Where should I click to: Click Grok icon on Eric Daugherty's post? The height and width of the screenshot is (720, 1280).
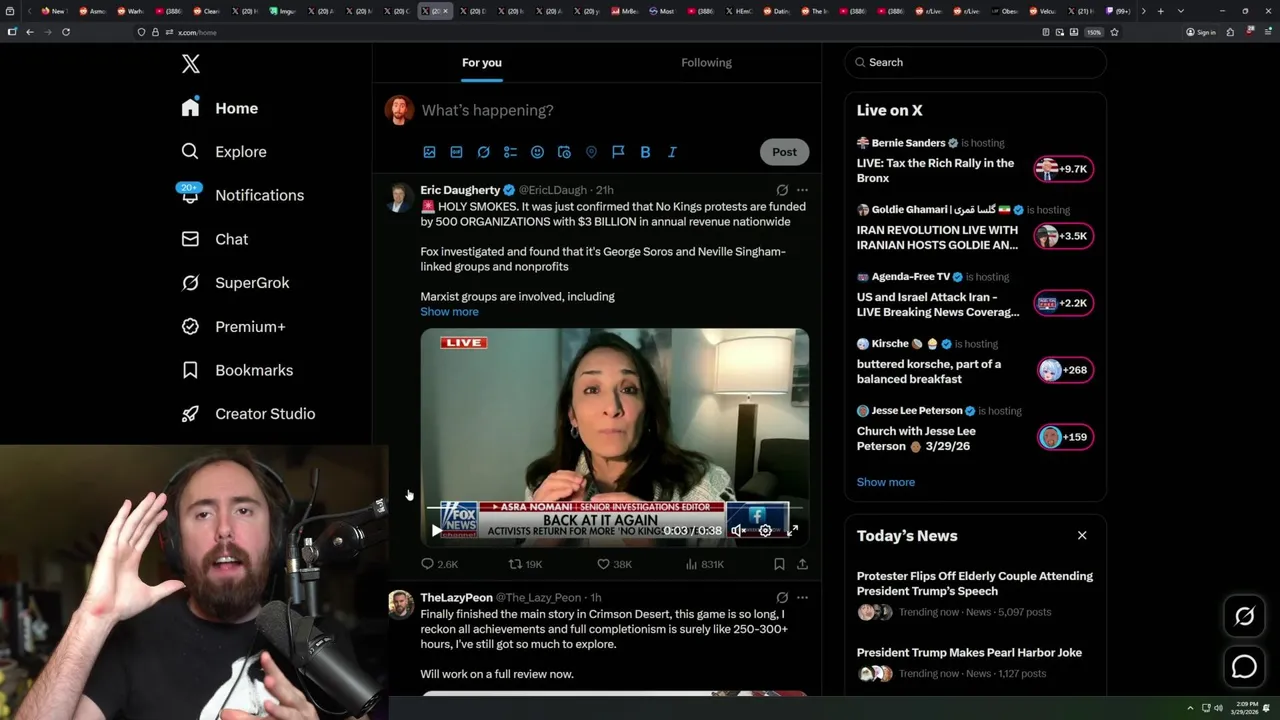[782, 190]
